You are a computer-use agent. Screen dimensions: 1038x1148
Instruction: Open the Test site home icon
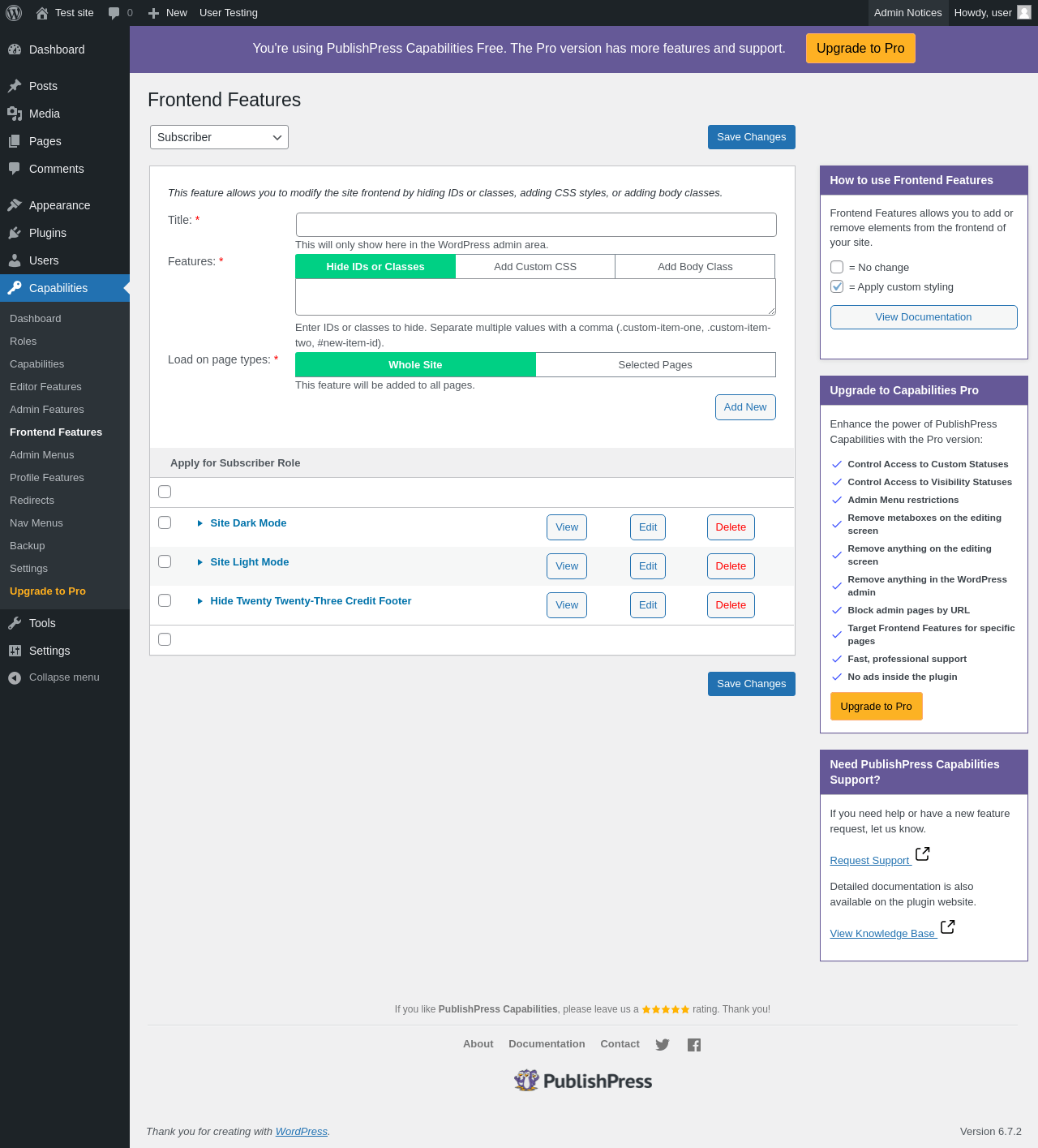click(x=42, y=13)
